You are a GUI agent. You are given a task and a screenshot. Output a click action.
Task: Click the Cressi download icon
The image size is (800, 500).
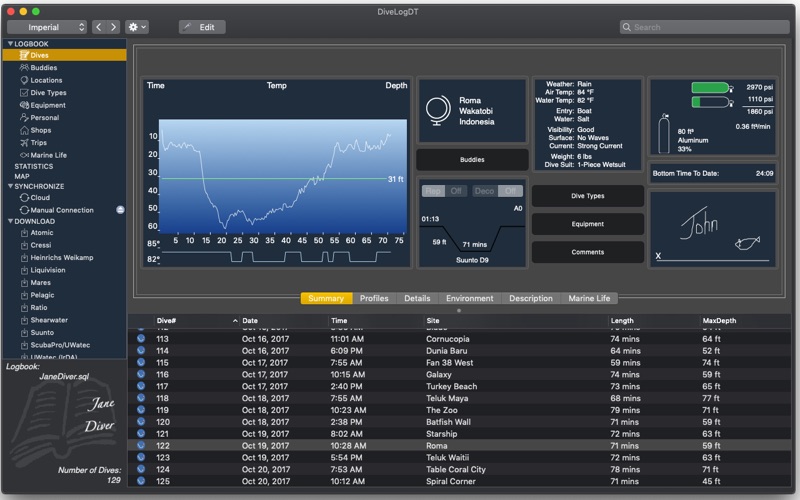[24, 245]
